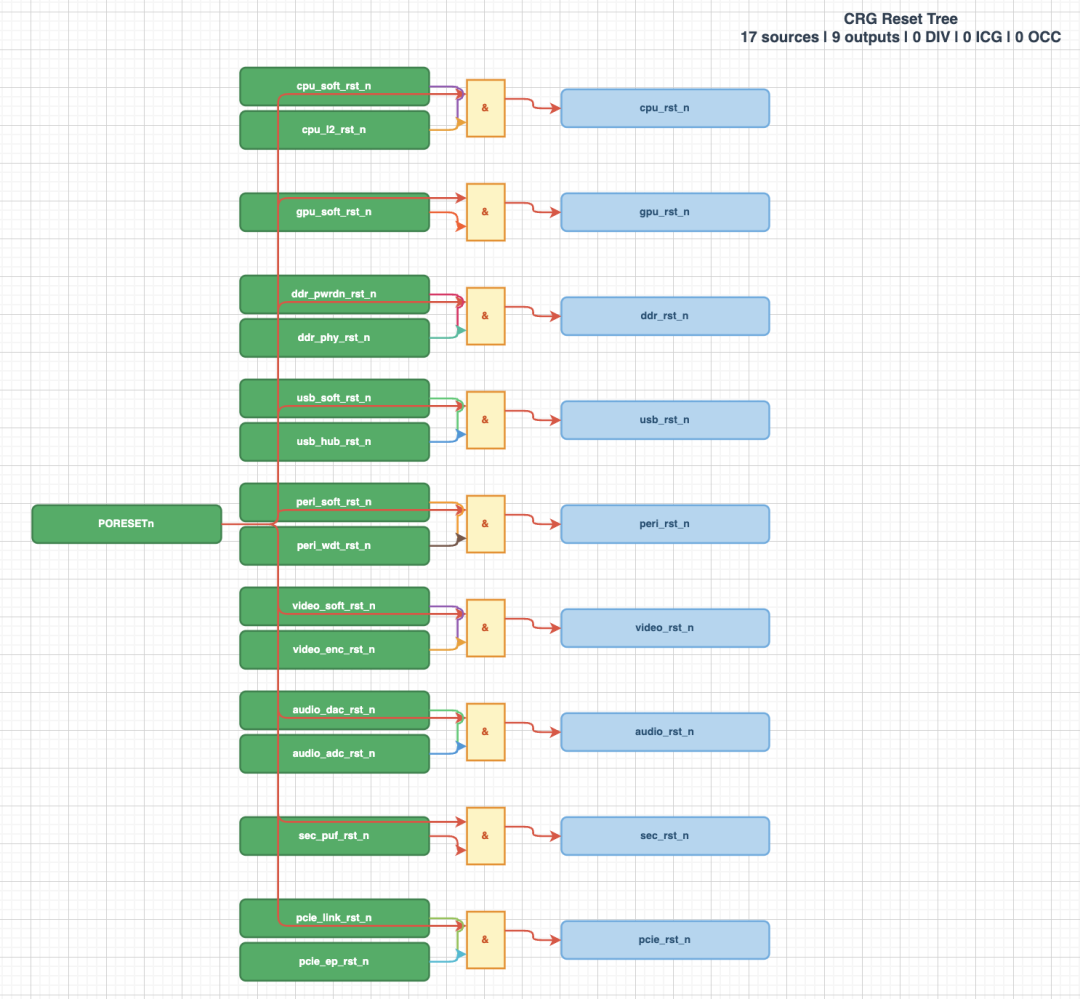Select the pcie_rst_n output block
This screenshot has width=1080, height=999.
pos(665,940)
